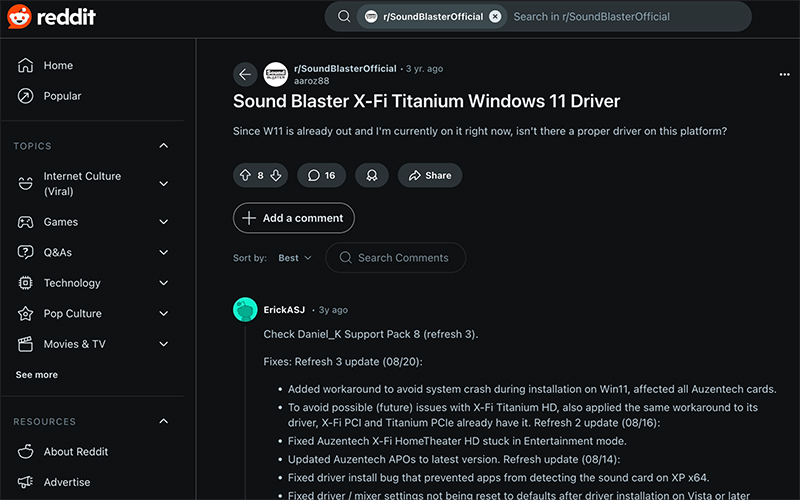Image resolution: width=800 pixels, height=500 pixels.
Task: Expand the Technology topic chevron
Action: [x=163, y=283]
